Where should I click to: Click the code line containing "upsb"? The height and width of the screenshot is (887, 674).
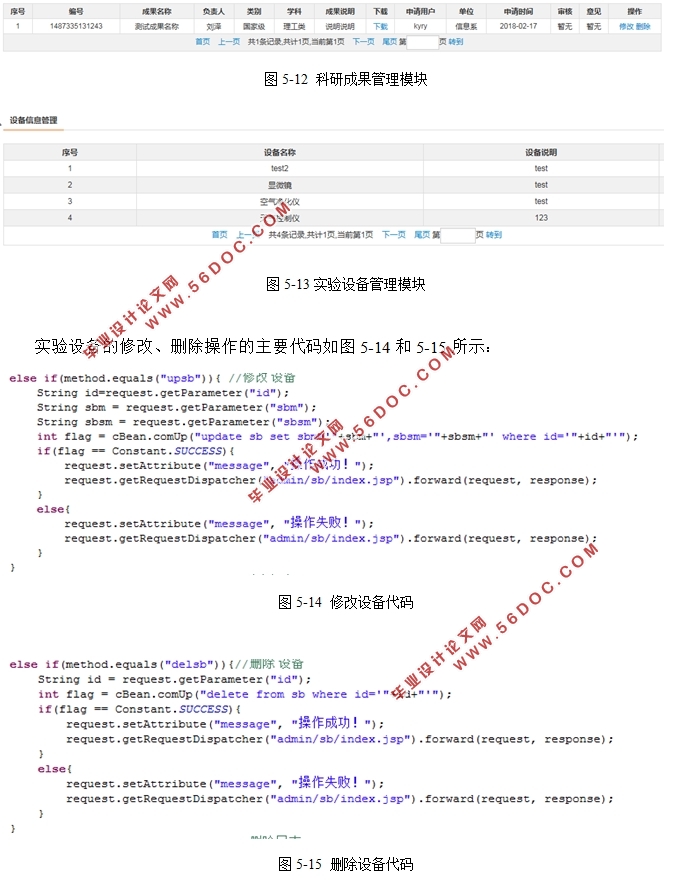click(x=152, y=378)
